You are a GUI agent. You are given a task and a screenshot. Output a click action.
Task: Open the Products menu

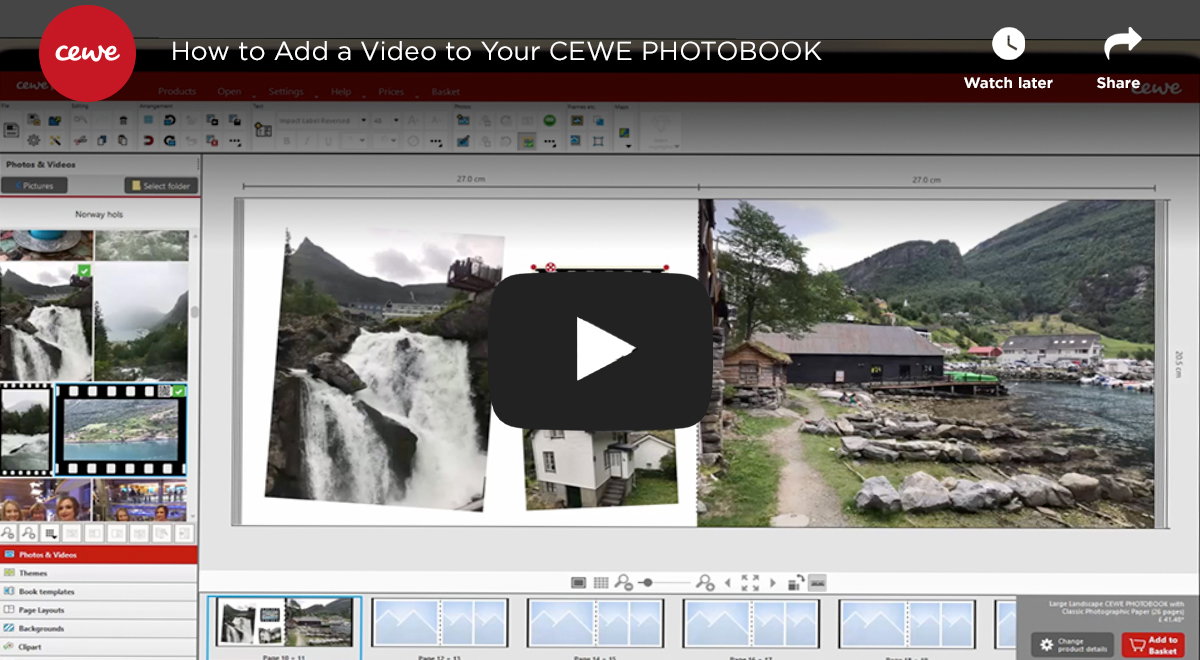[177, 91]
